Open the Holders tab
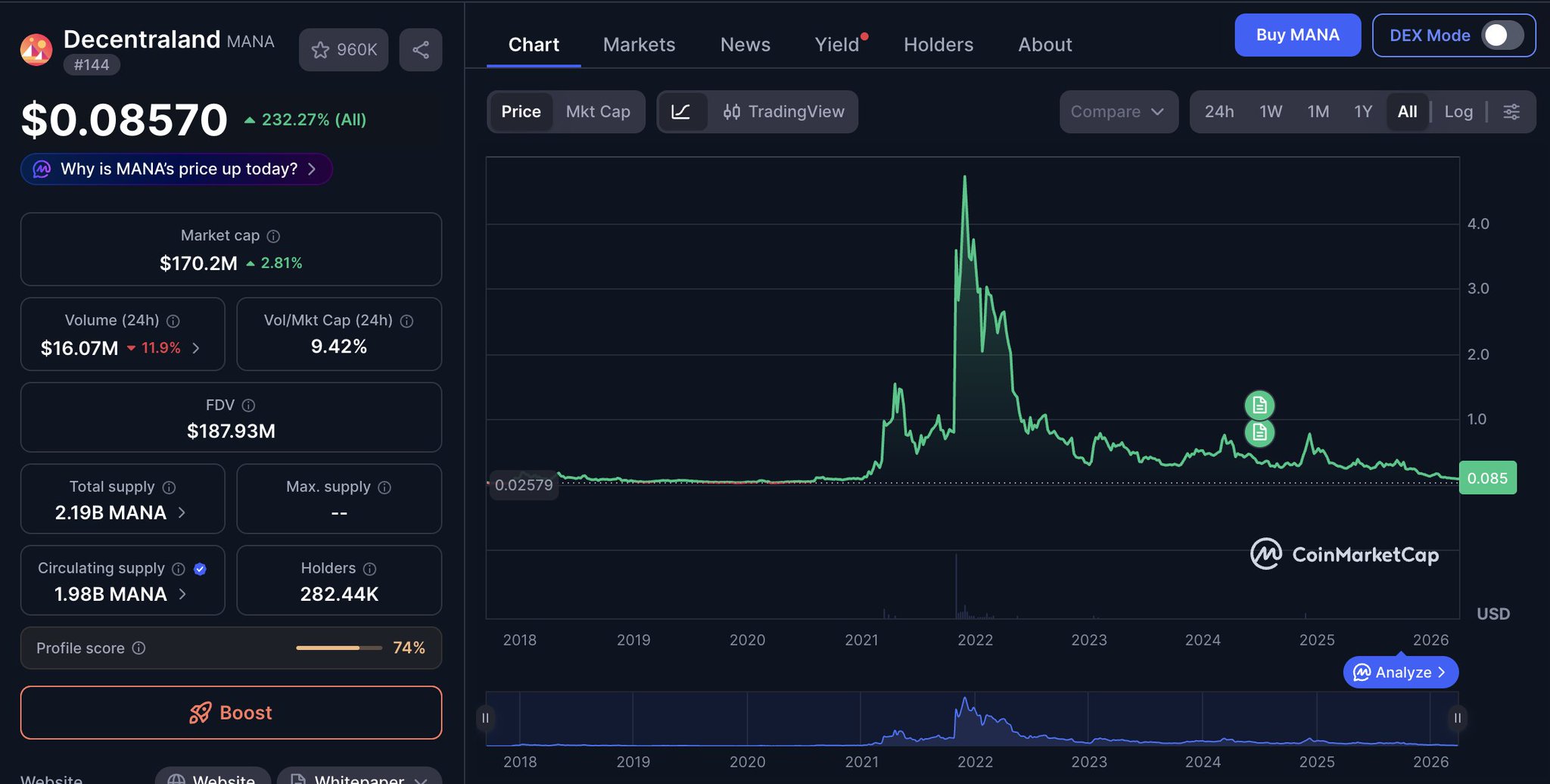Screen dimensions: 1550x784 point(938,45)
